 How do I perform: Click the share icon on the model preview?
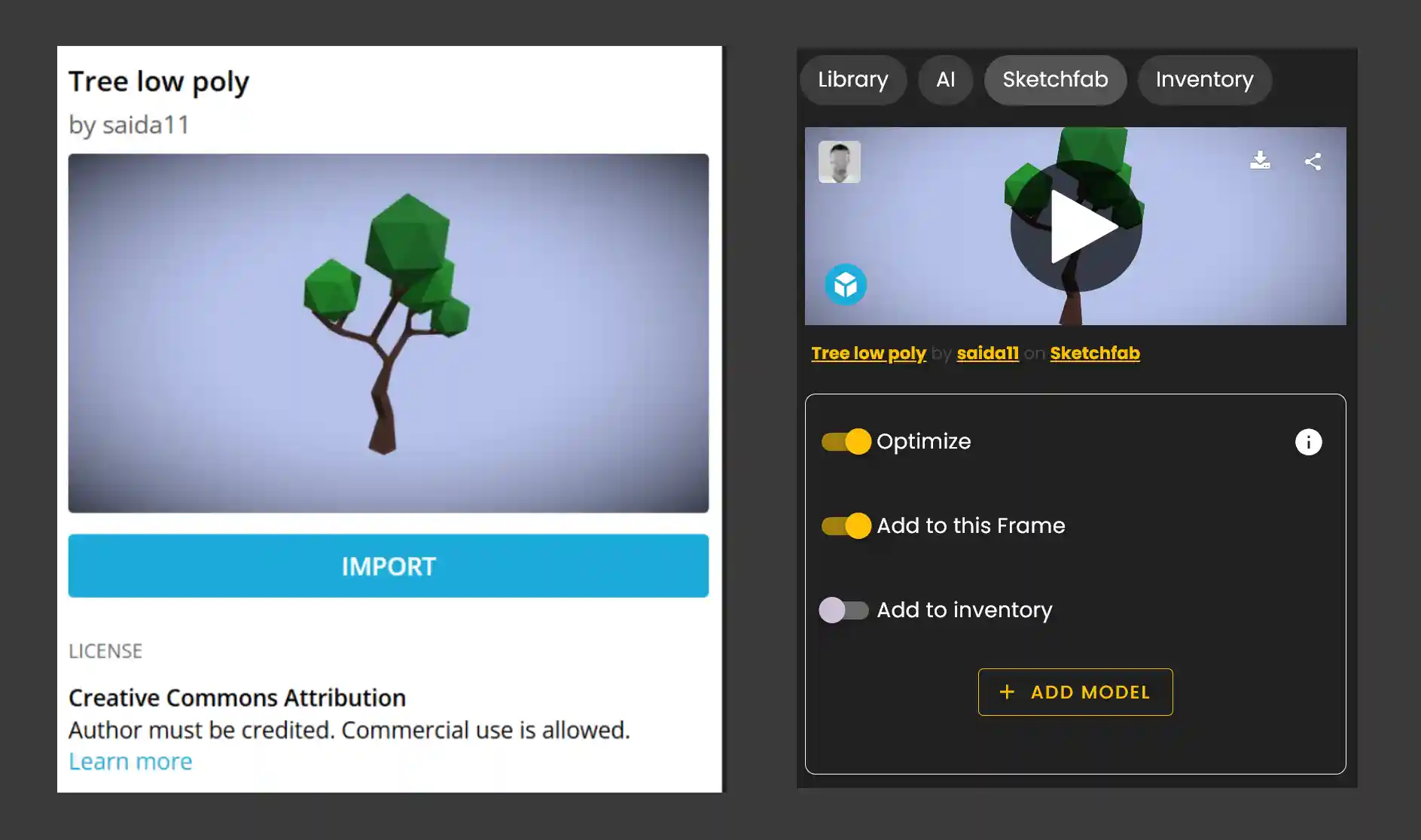1312,160
